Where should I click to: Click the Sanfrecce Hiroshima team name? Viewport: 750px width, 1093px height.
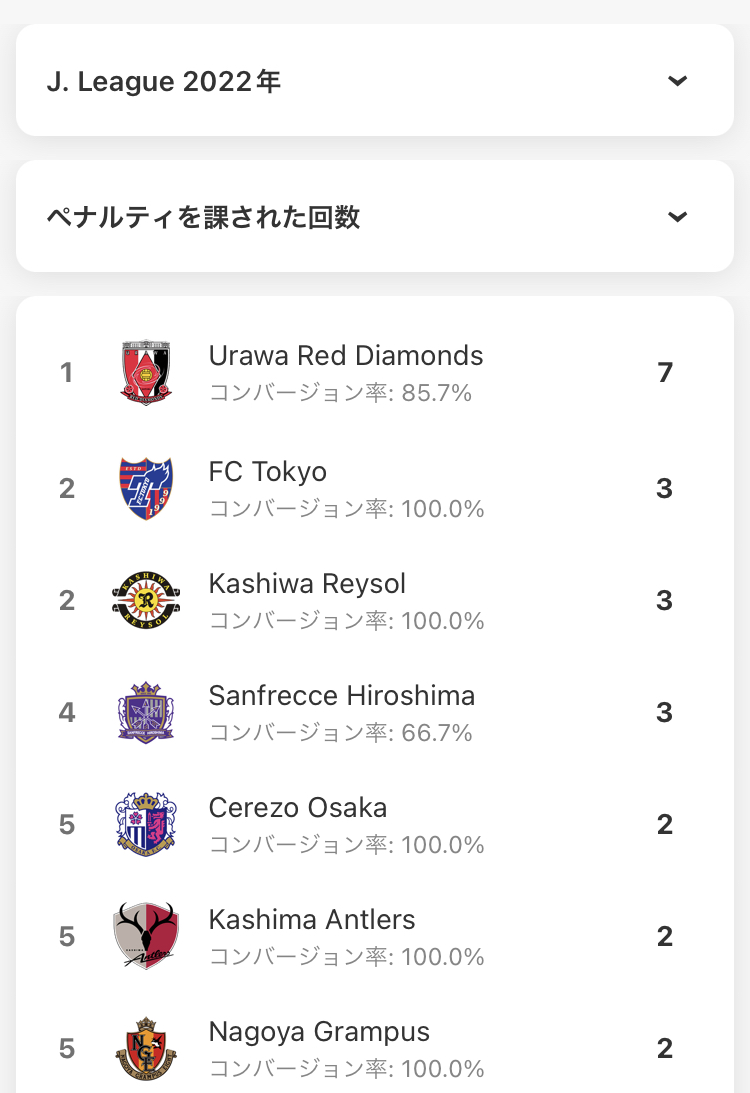tap(342, 696)
